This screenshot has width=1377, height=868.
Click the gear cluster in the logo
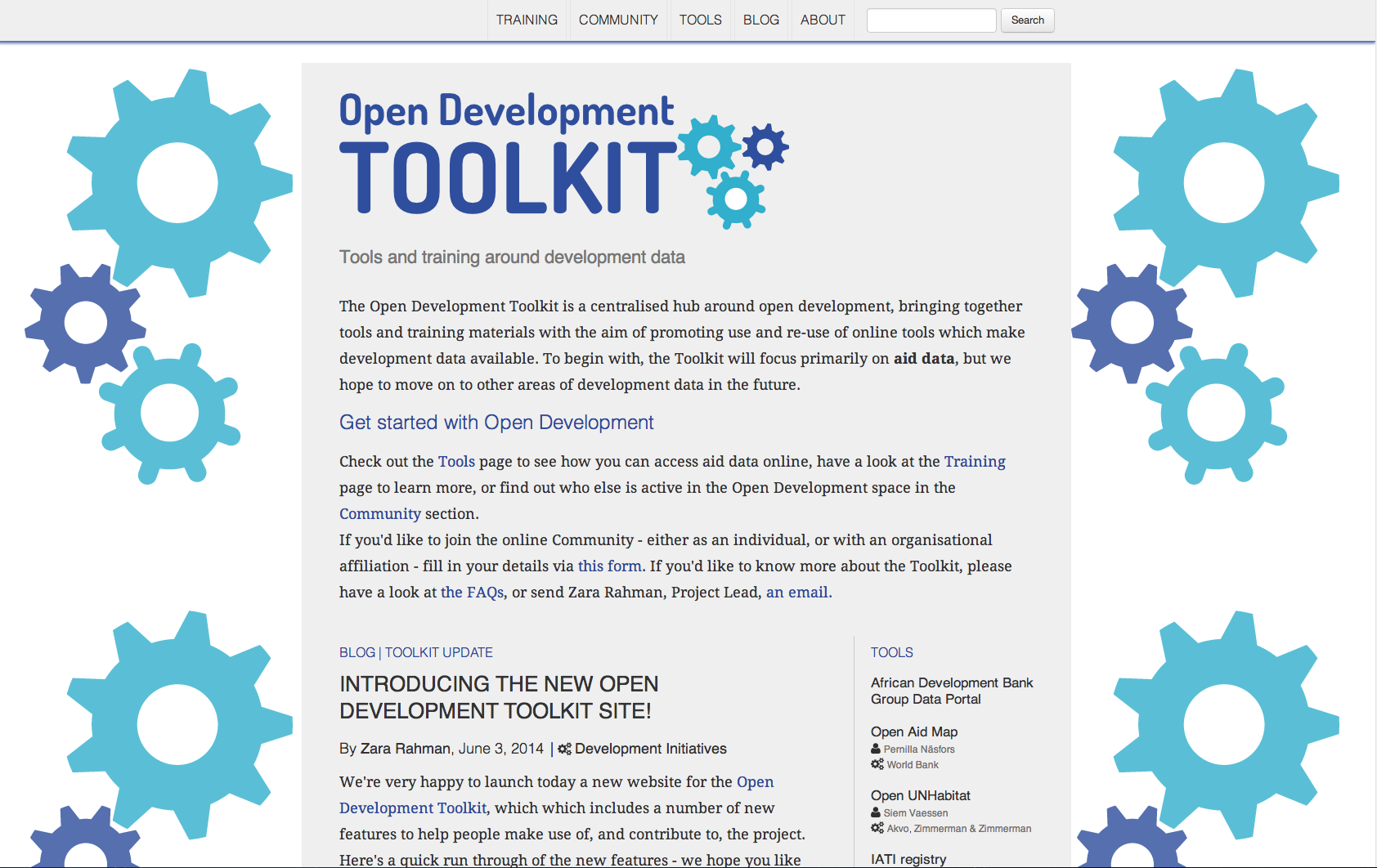coord(733,171)
